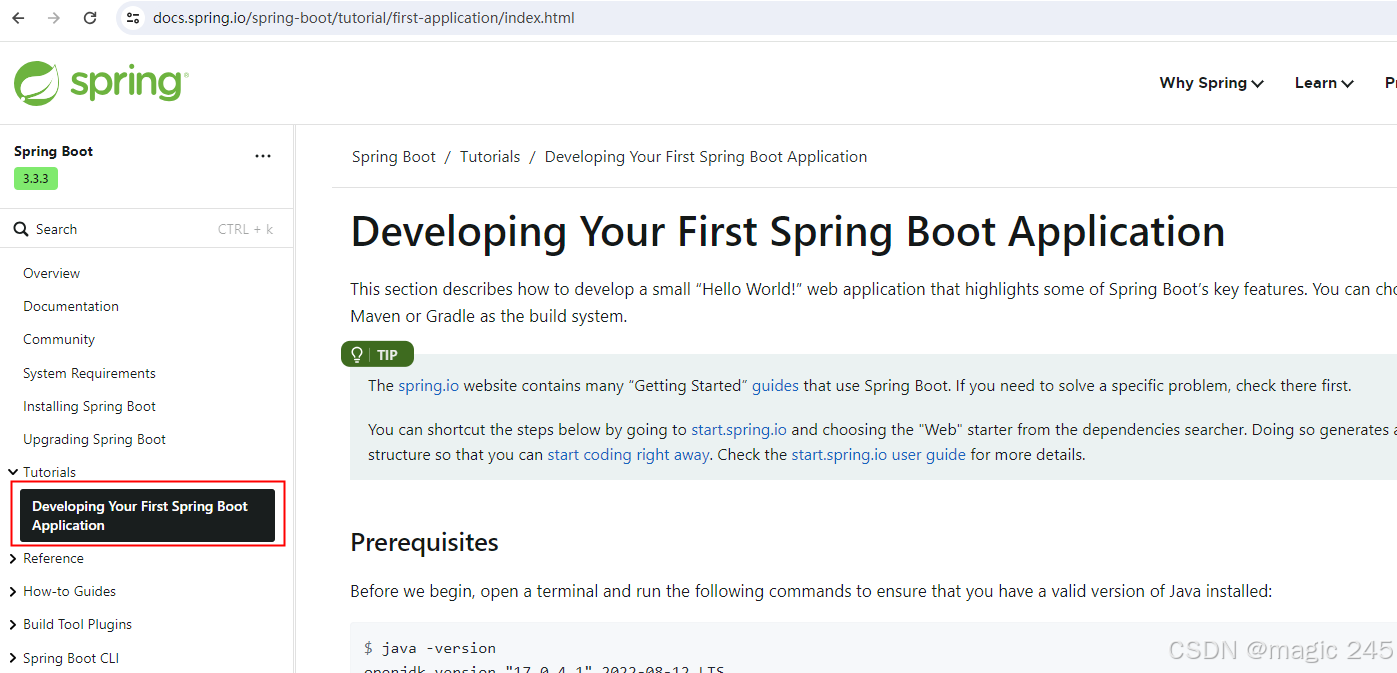Screen dimensions: 1397x673
Task: Click Tutorials in the breadcrumb
Action: coord(490,157)
